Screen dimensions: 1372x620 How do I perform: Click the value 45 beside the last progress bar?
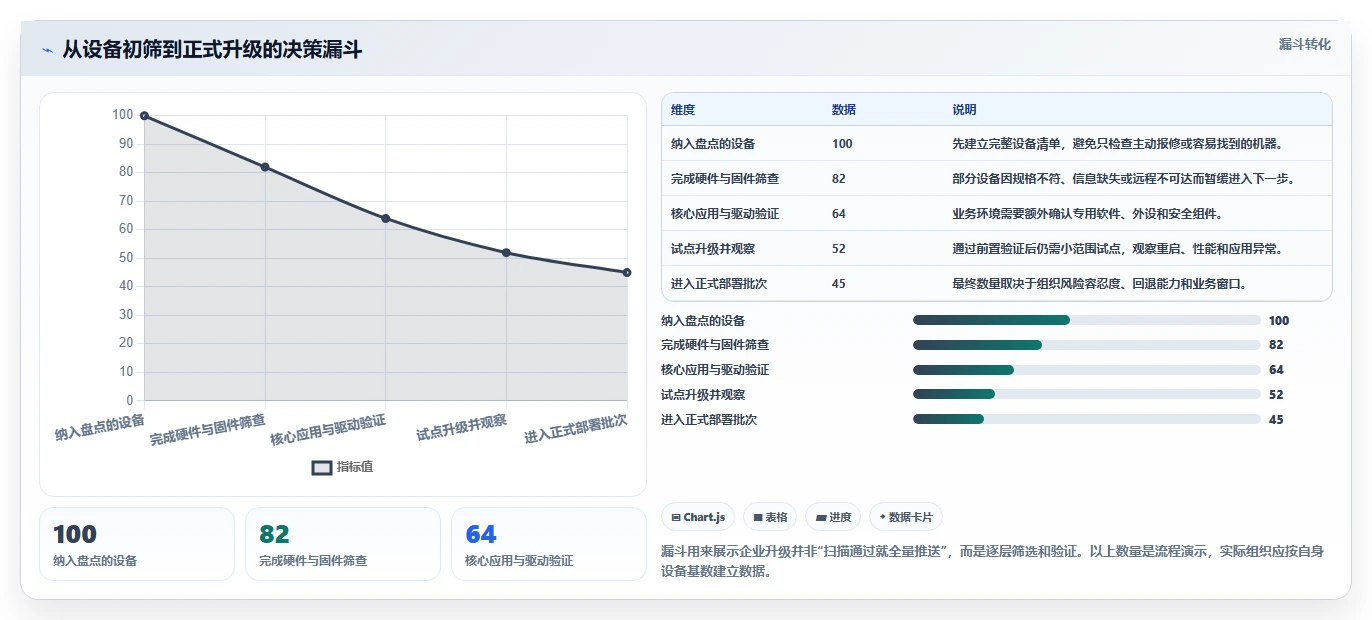pos(1276,420)
